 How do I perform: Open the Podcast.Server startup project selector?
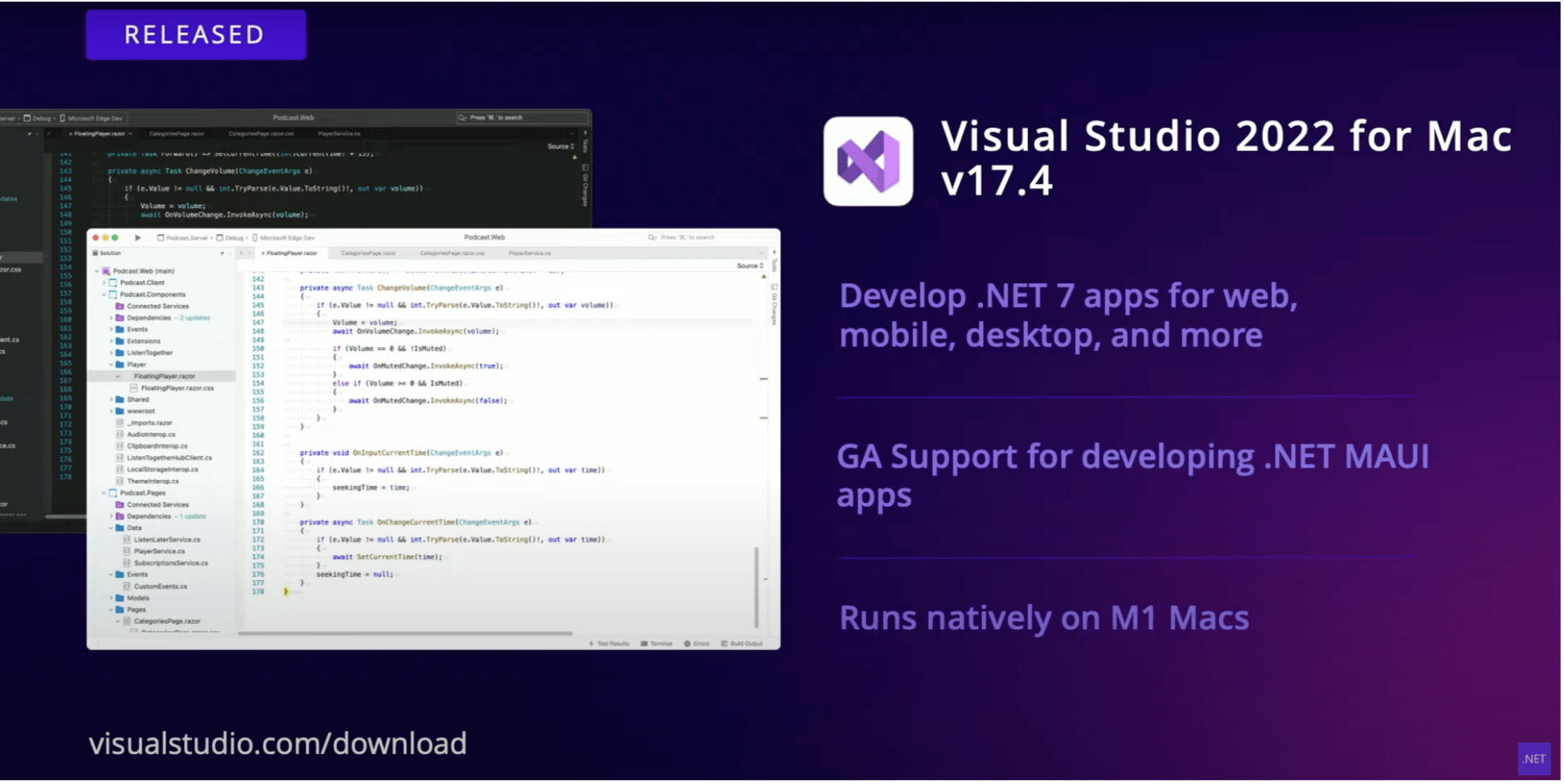pyautogui.click(x=183, y=238)
